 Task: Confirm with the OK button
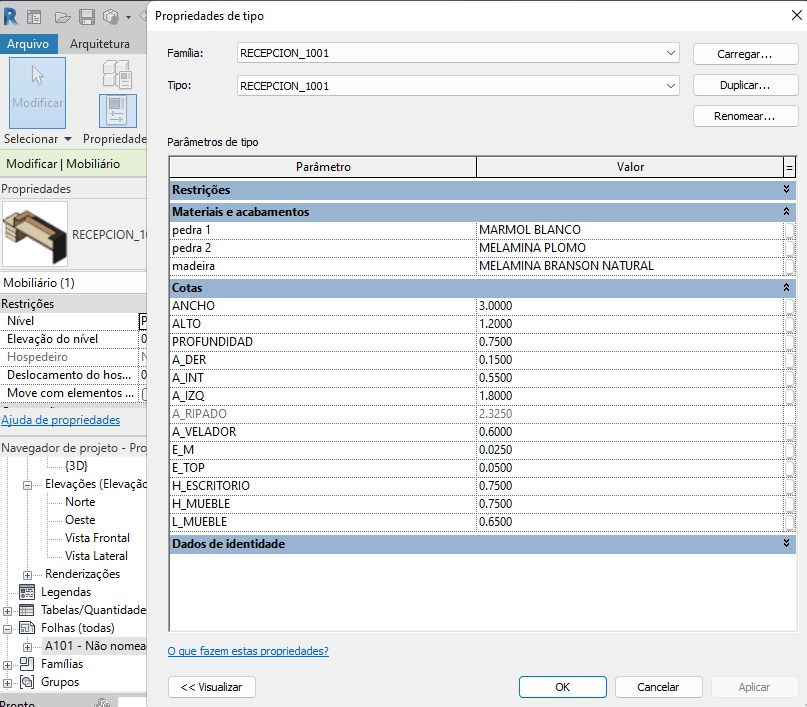563,687
